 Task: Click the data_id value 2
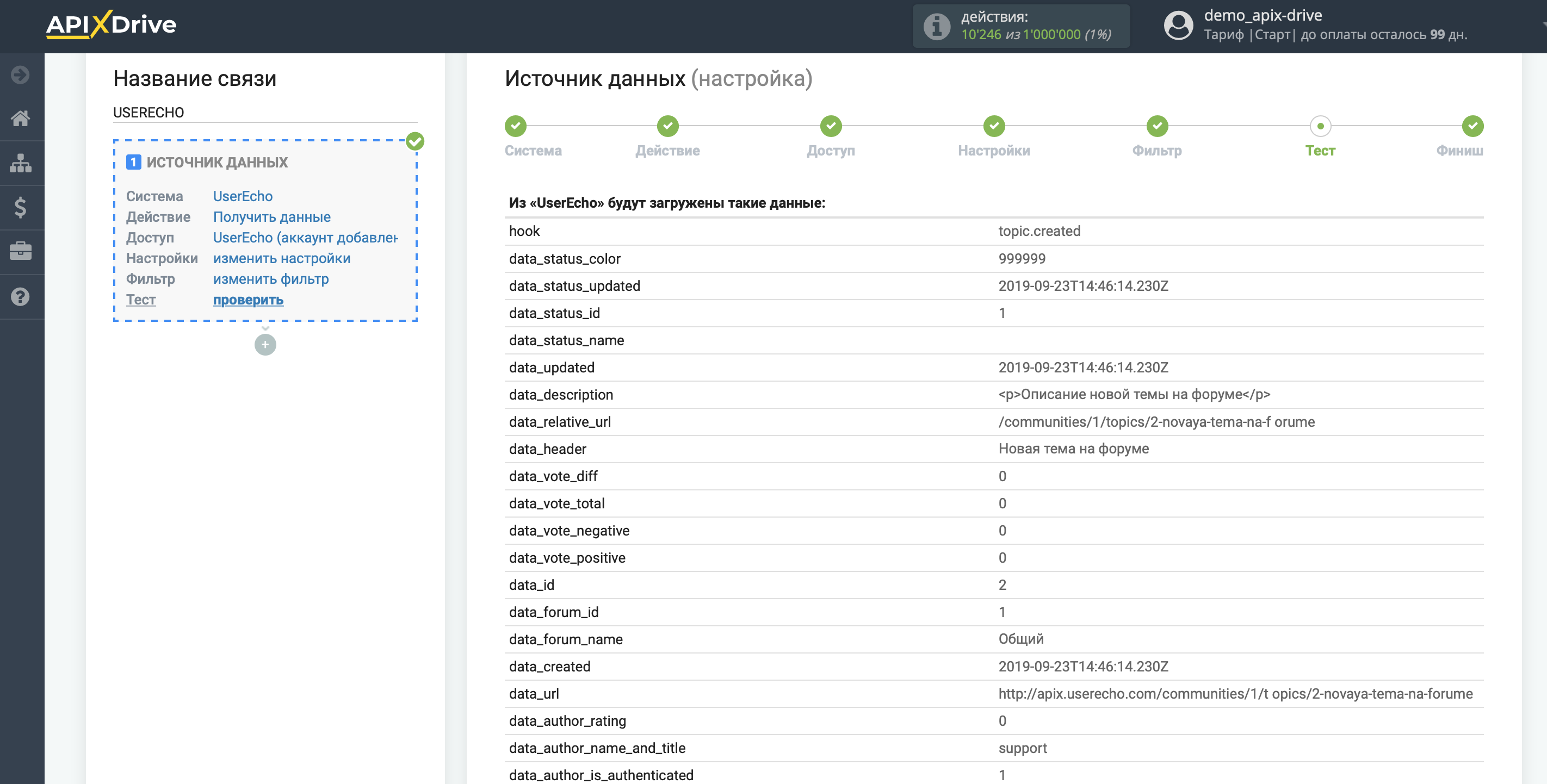click(1003, 584)
